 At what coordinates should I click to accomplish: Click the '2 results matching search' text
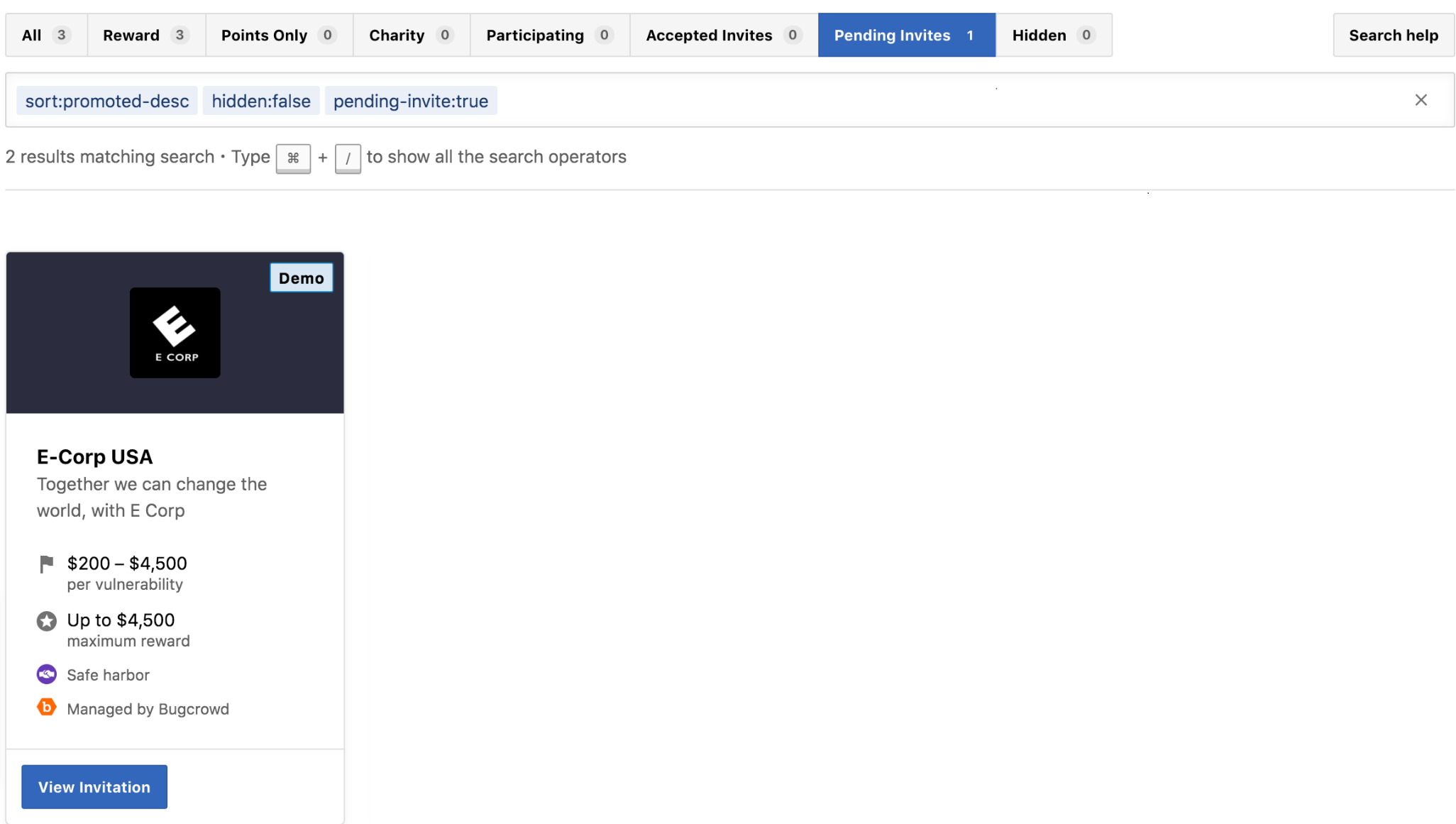pos(110,156)
